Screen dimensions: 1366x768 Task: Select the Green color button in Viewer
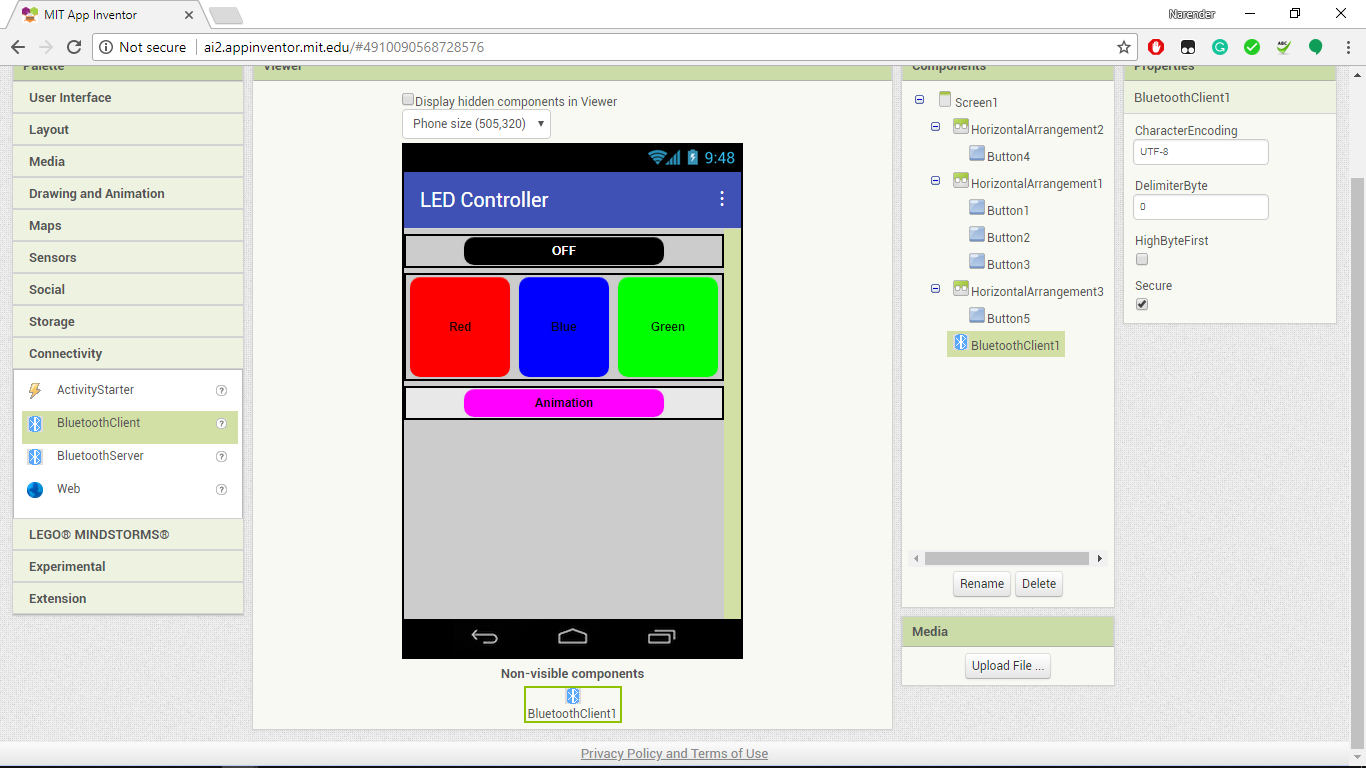tap(668, 327)
